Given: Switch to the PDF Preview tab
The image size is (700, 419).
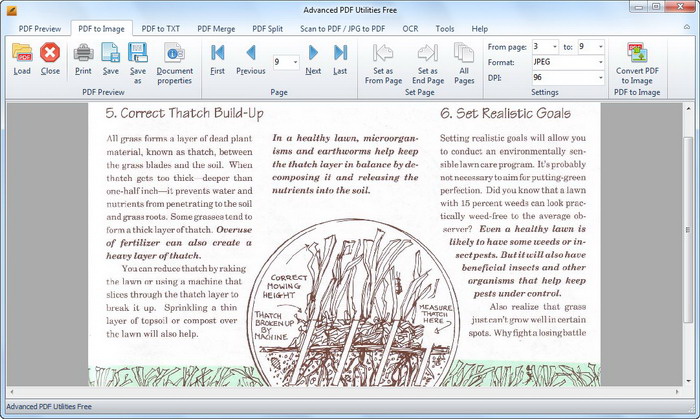Looking at the screenshot, I should coord(40,29).
